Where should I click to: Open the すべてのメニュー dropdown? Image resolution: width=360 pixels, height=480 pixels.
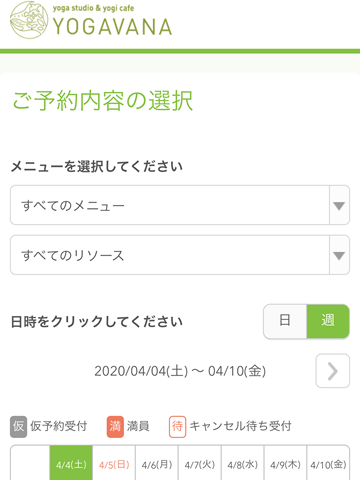180,205
